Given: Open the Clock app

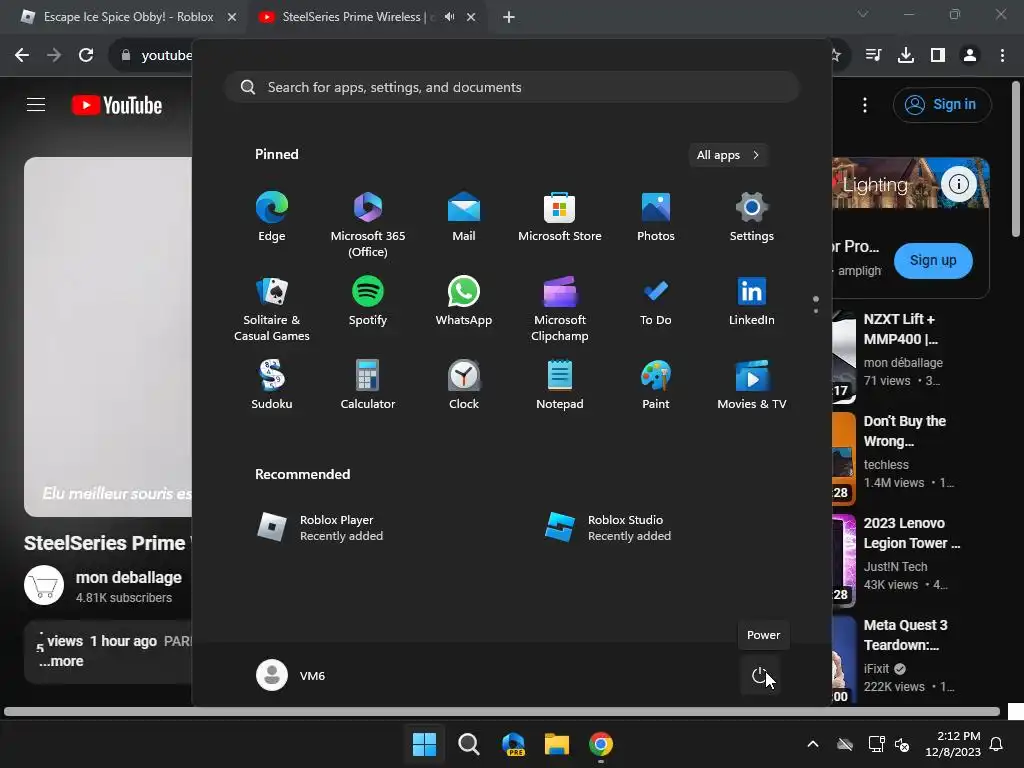Looking at the screenshot, I should pyautogui.click(x=464, y=385).
